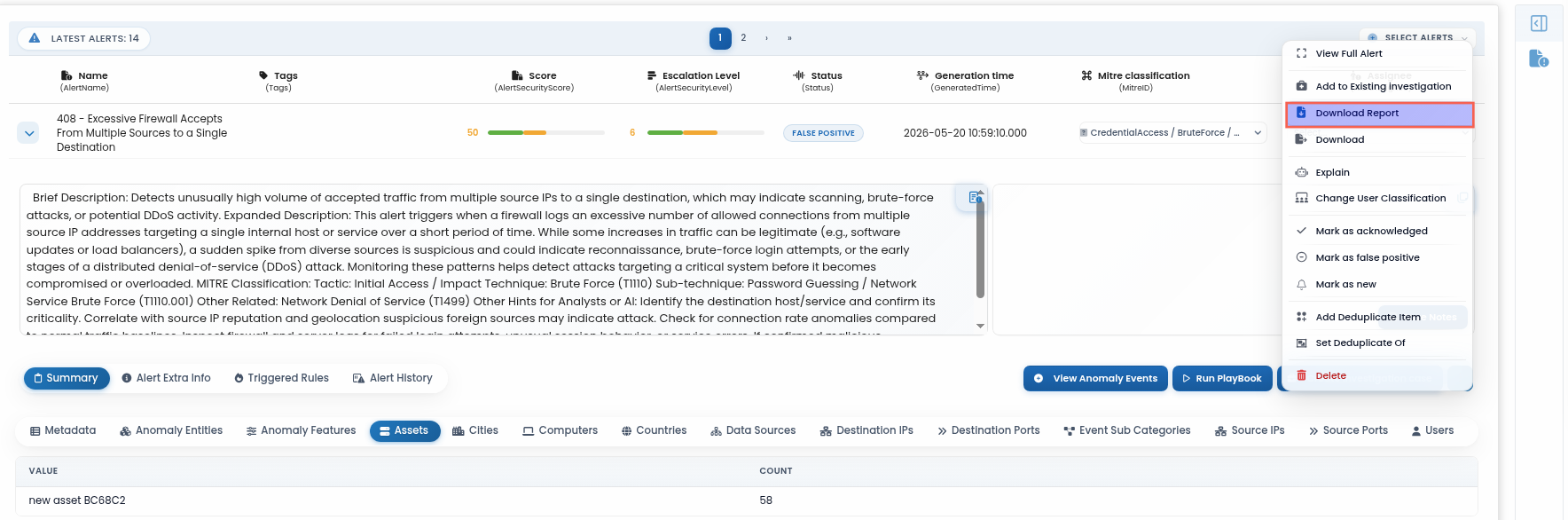Click the Explain icon in context menu
The width and height of the screenshot is (1568, 520).
1301,172
